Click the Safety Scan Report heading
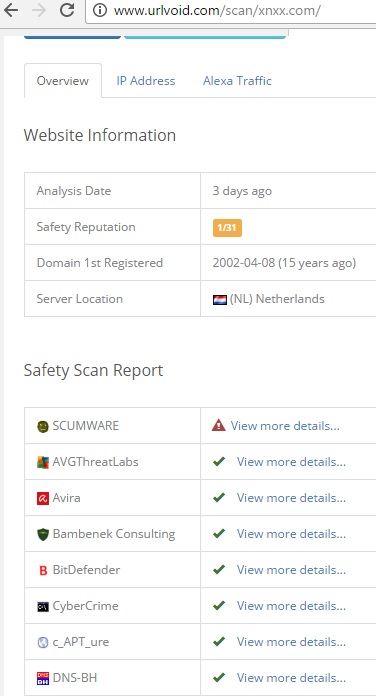Screen dimensions: 376x696 pos(93,370)
